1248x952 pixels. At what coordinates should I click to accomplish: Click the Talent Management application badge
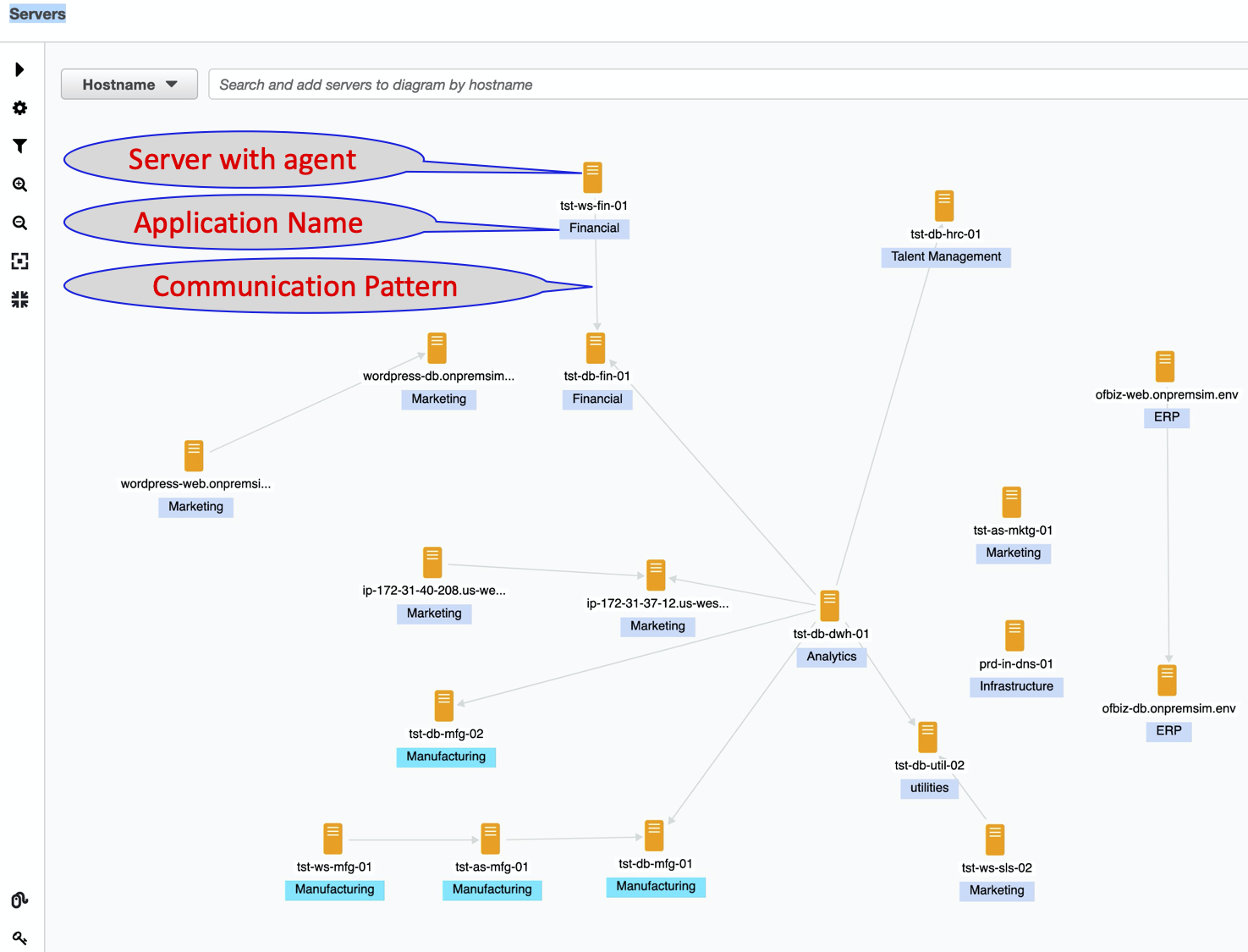coord(946,256)
